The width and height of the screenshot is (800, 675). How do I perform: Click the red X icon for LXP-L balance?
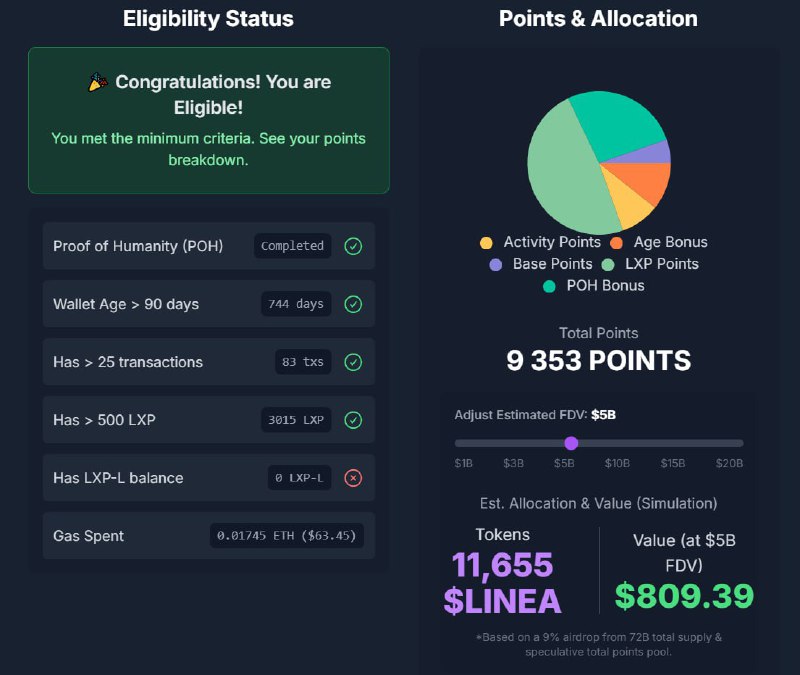coord(353,478)
